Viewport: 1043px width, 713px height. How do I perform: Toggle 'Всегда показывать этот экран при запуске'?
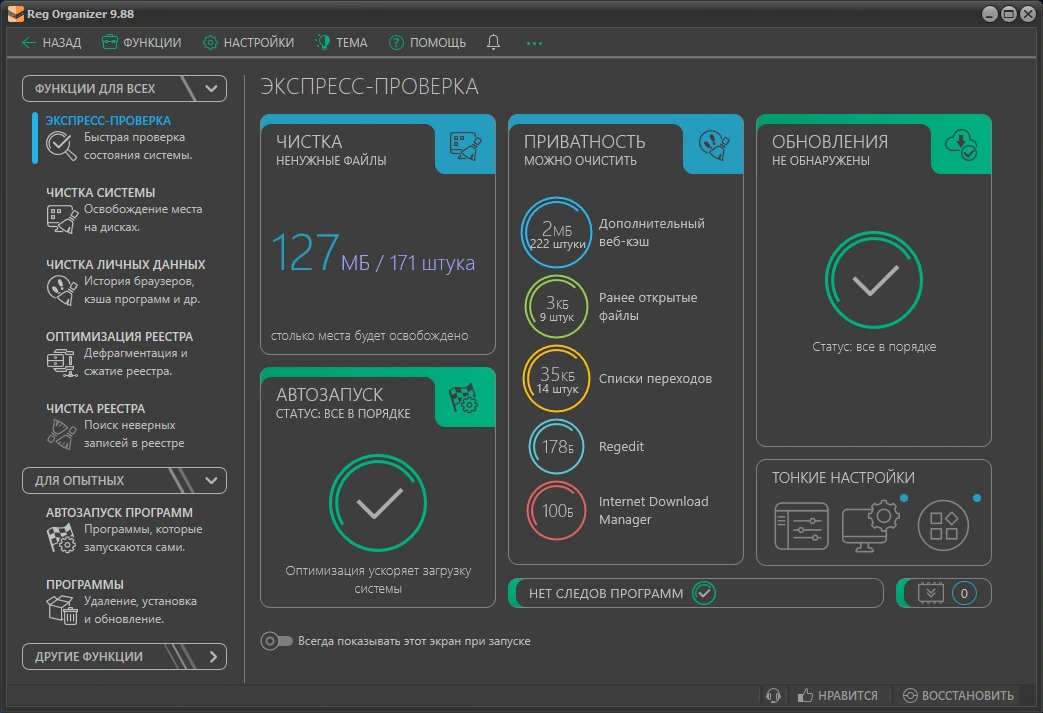(x=276, y=641)
